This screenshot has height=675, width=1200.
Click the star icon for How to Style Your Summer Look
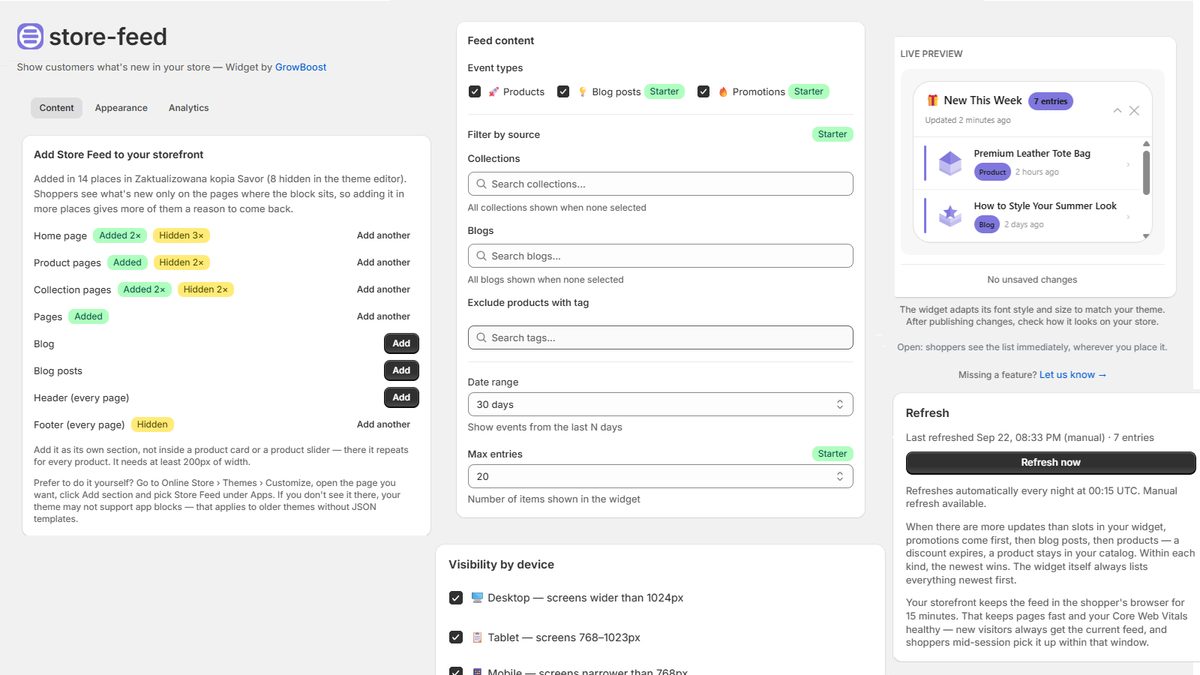coord(949,215)
